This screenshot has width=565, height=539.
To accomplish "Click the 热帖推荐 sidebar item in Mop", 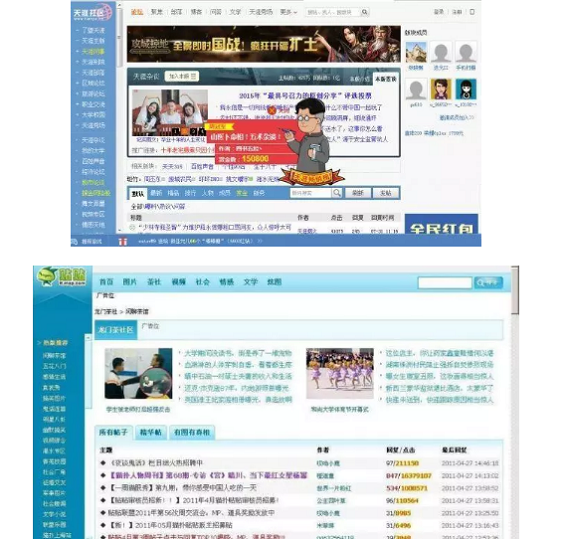I will point(55,343).
